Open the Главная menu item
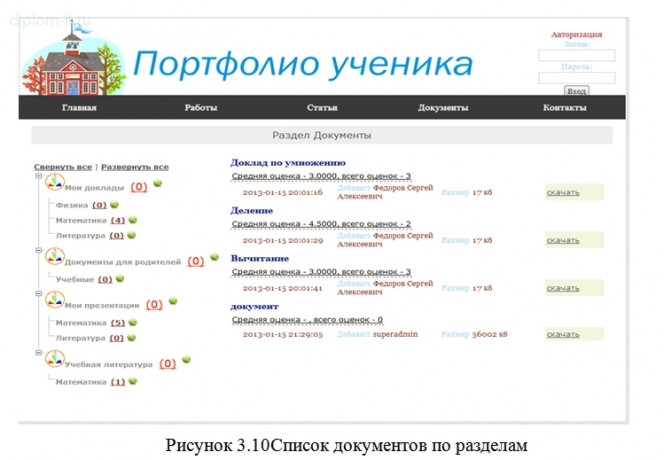This screenshot has width=664, height=460. [79, 108]
